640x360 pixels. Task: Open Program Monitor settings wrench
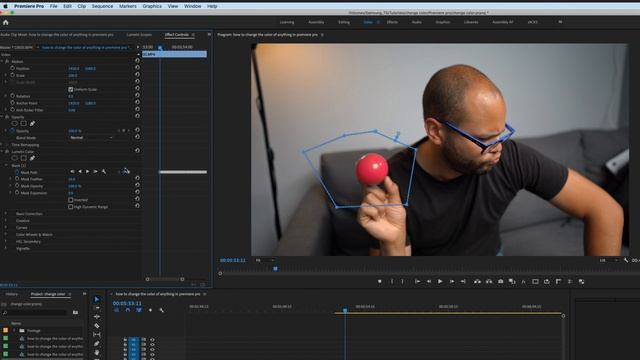tap(626, 260)
